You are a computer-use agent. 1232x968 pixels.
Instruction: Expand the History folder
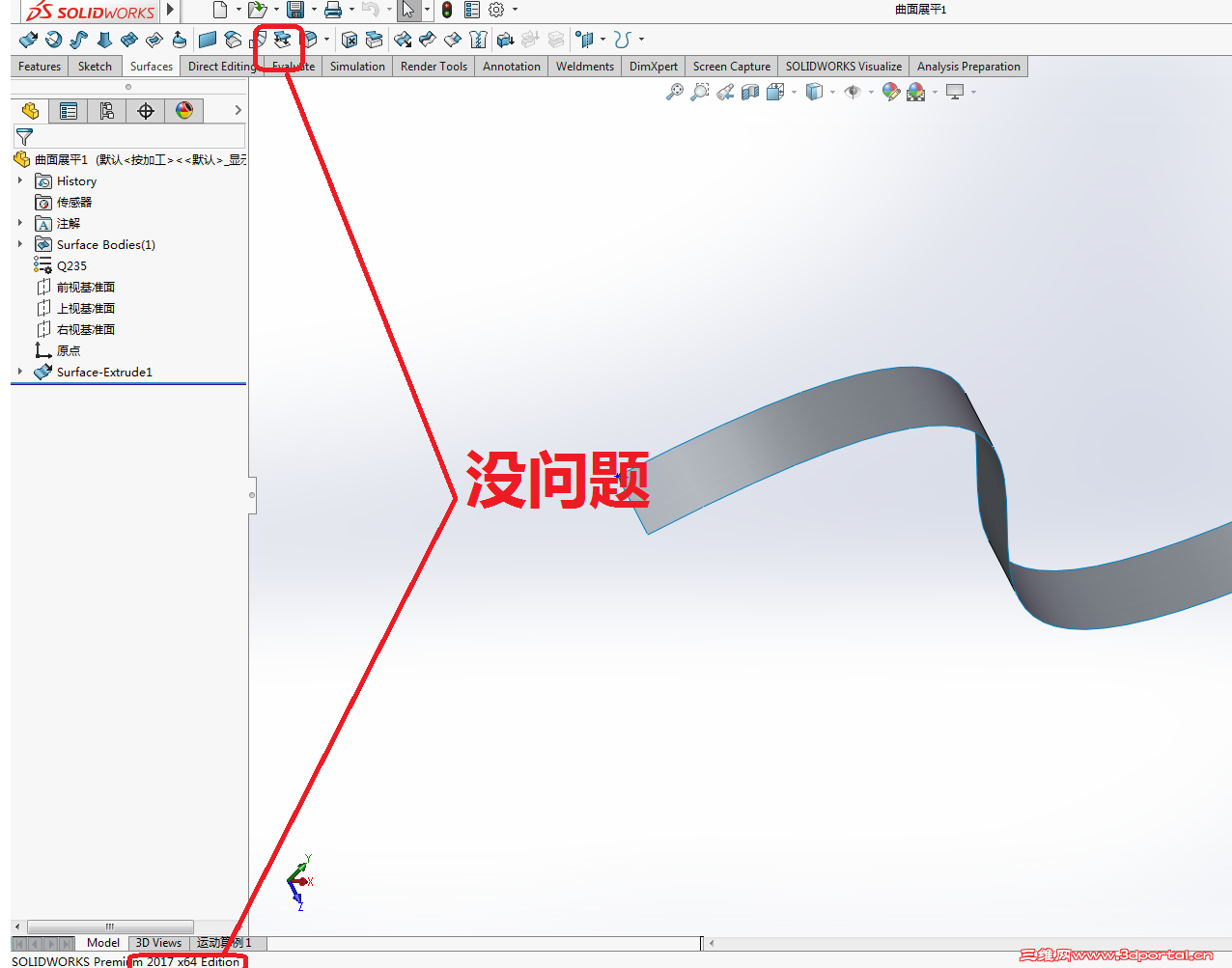tap(19, 180)
